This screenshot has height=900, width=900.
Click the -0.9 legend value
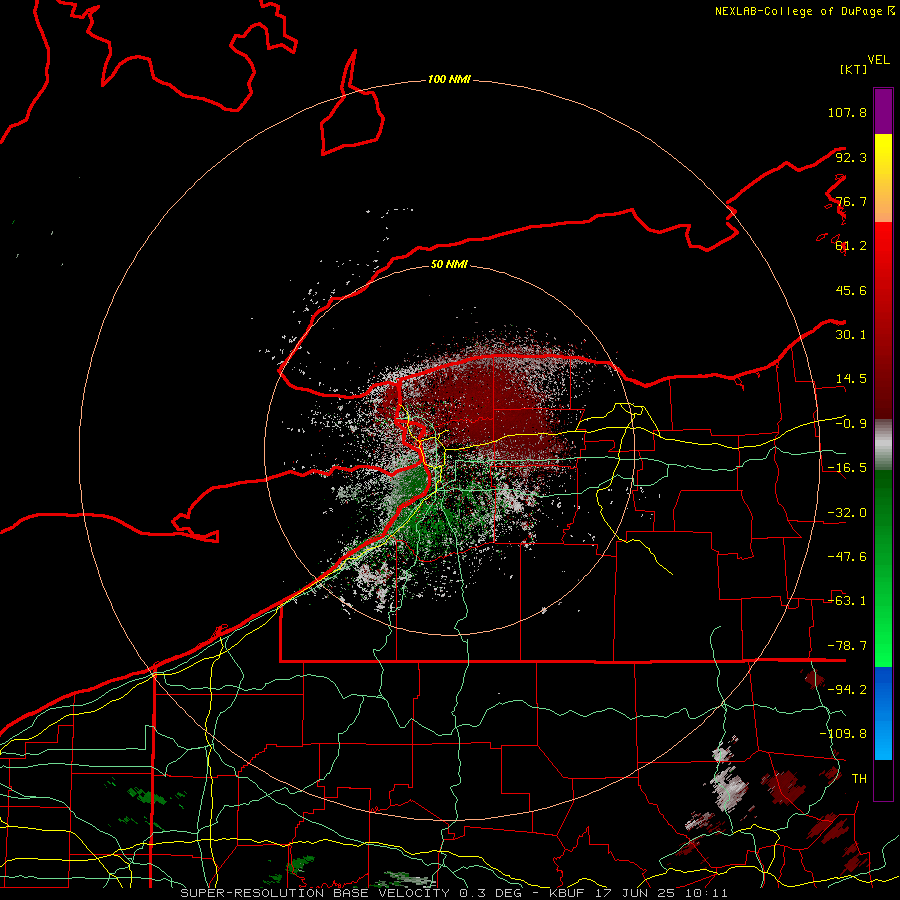tap(851, 424)
